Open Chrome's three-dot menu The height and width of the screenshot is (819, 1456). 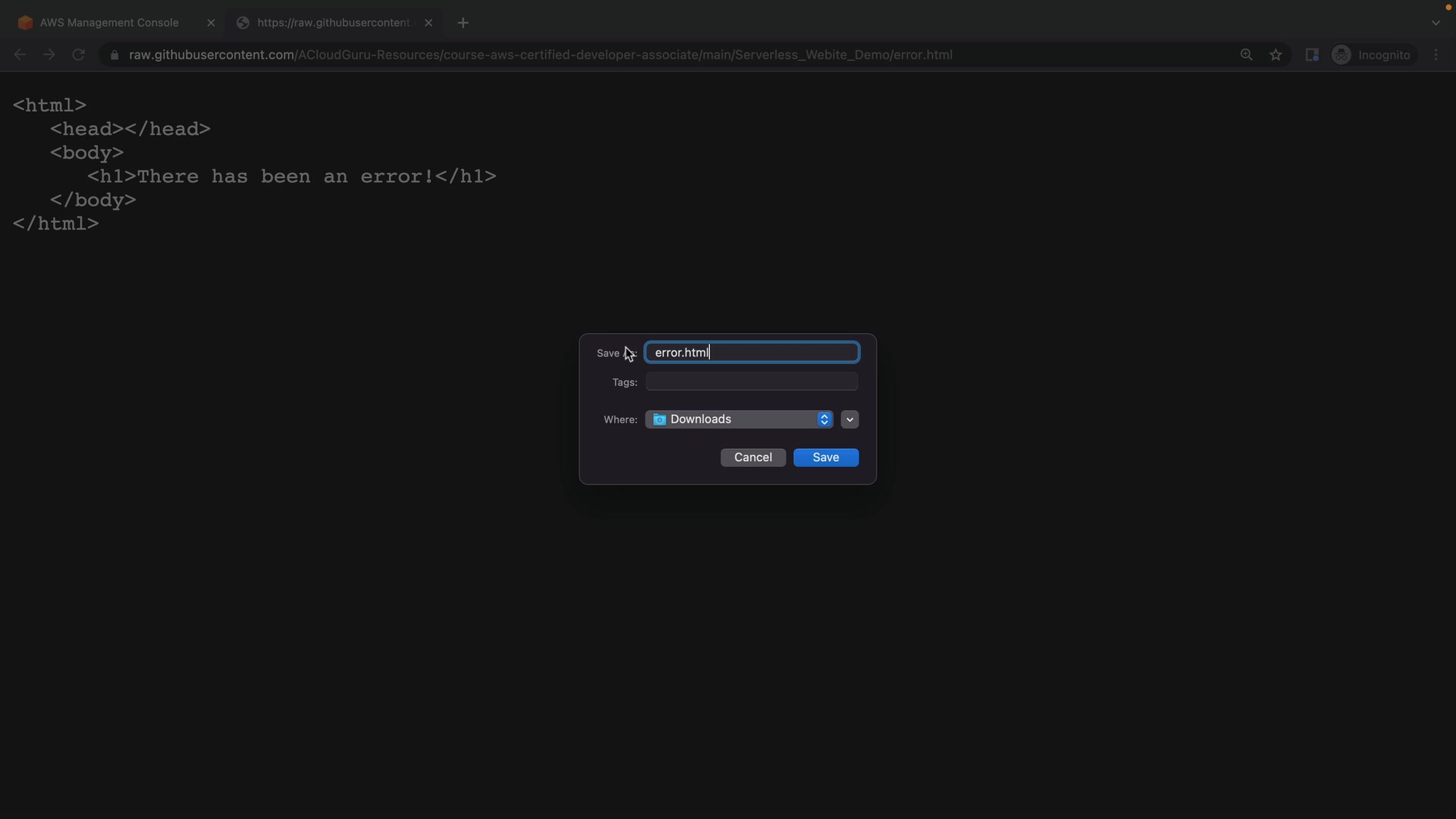tap(1436, 55)
